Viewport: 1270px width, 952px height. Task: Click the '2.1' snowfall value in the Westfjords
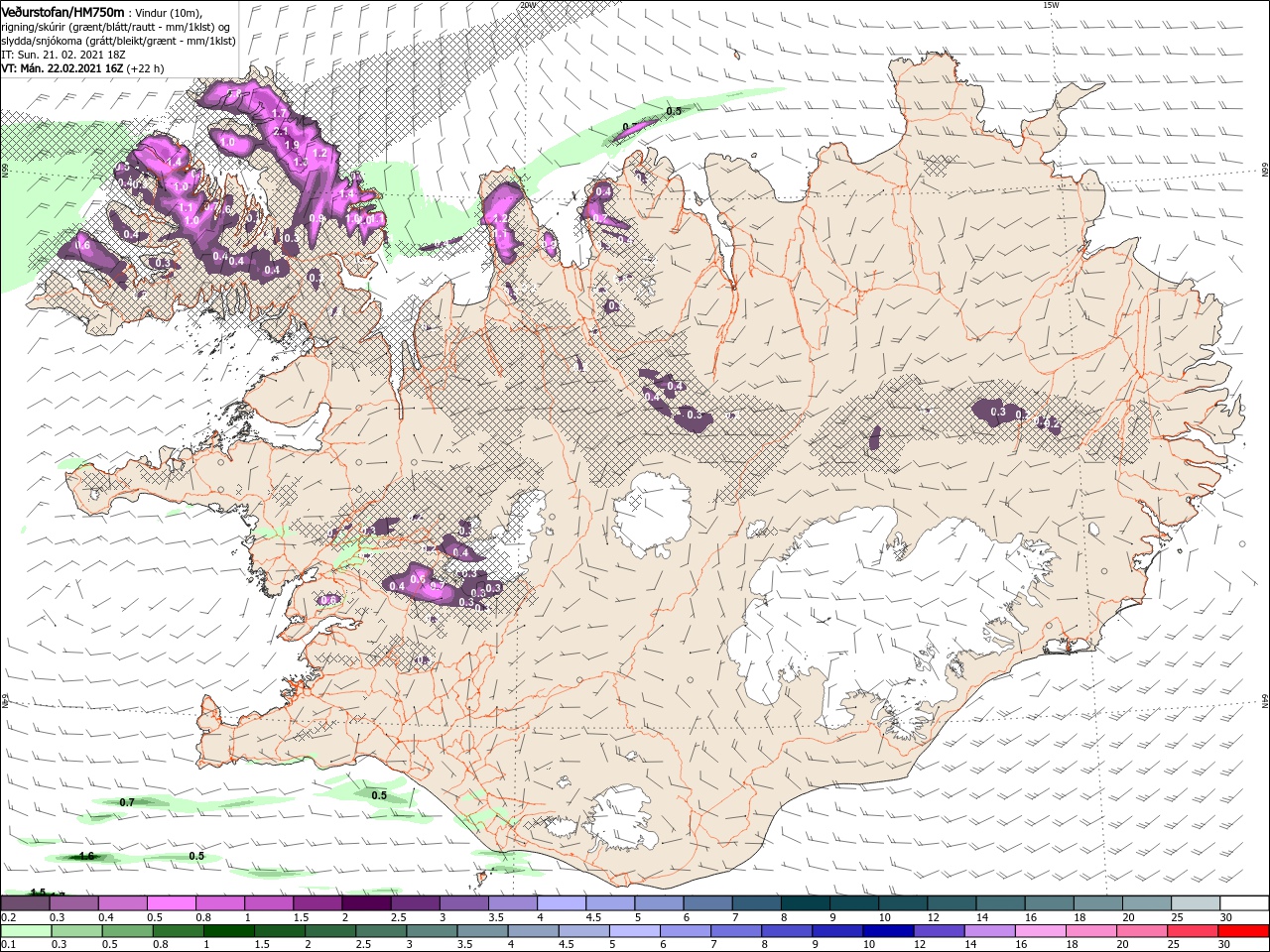[x=280, y=131]
